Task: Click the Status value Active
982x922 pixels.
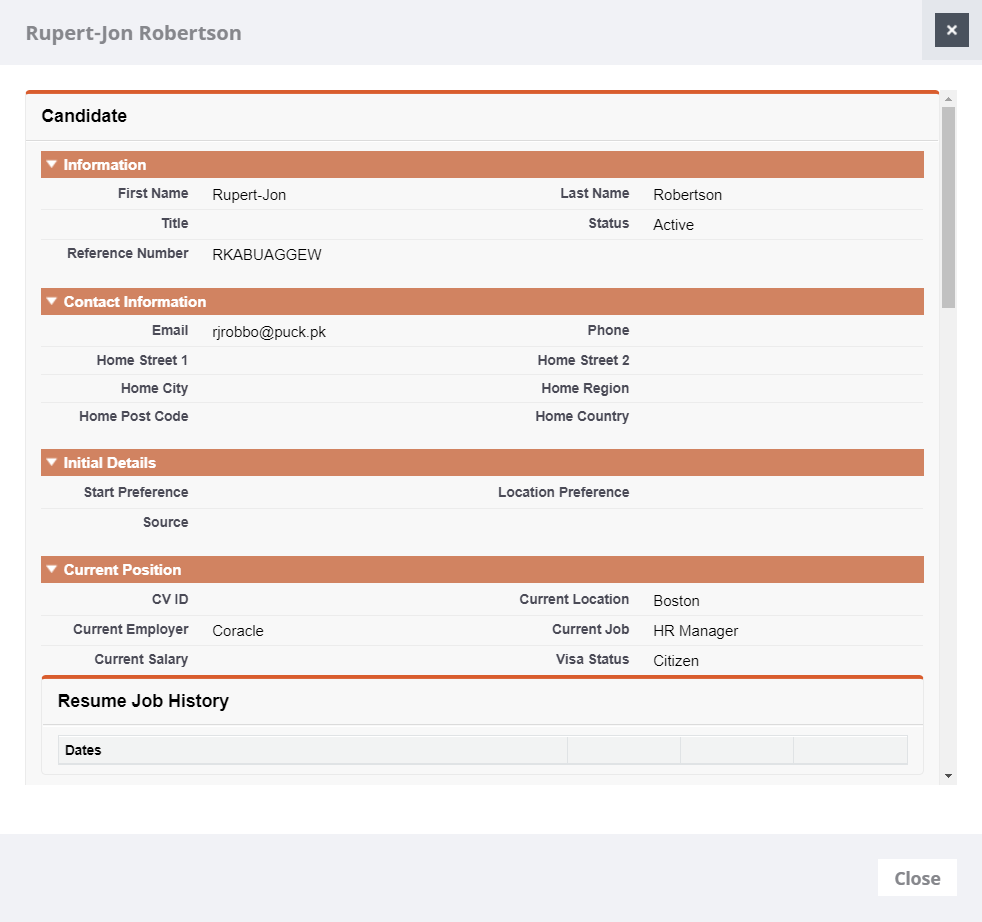Action: click(673, 225)
